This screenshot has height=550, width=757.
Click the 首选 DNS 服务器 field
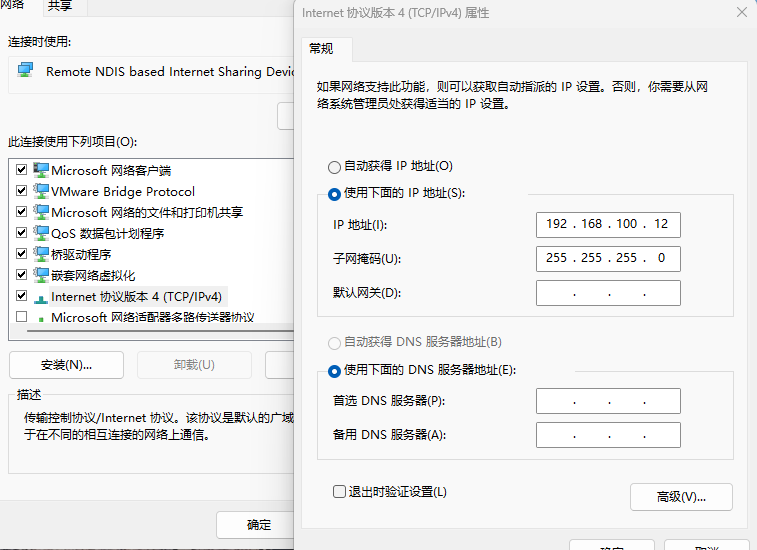pyautogui.click(x=608, y=401)
